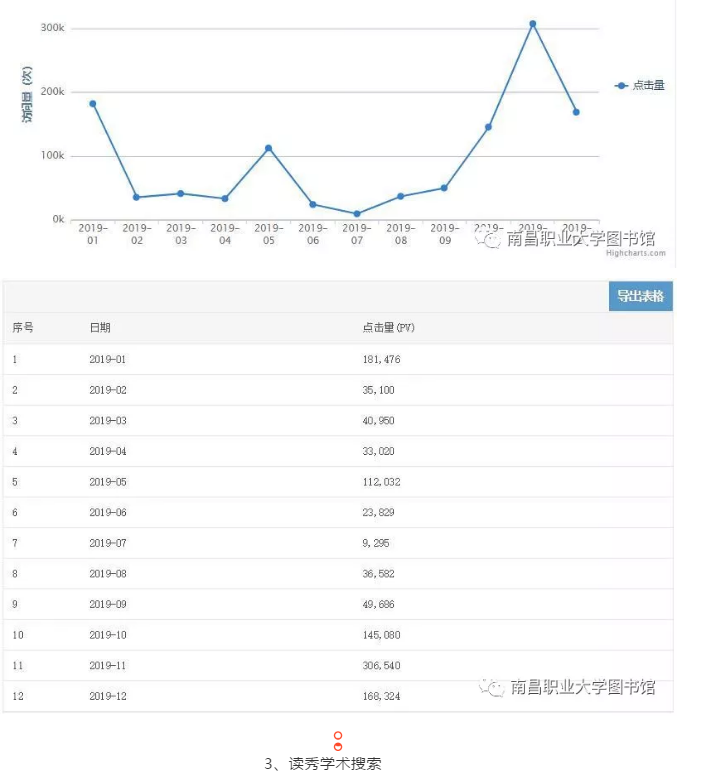Click the 2019-12 data point marker
Image resolution: width=717 pixels, height=774 pixels.
[x=576, y=112]
